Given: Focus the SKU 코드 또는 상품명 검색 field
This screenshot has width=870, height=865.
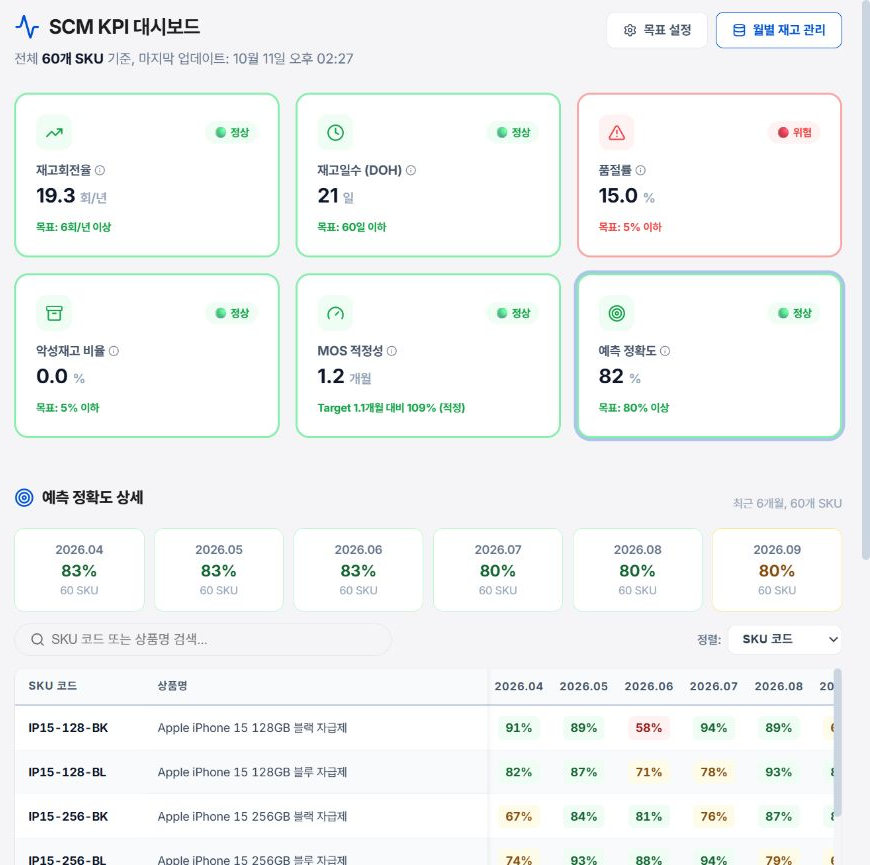Looking at the screenshot, I should (203, 640).
